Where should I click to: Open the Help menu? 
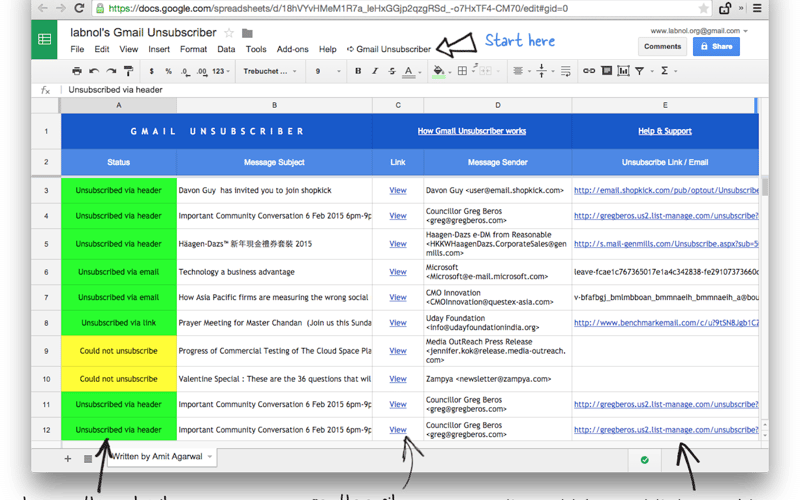(328, 49)
